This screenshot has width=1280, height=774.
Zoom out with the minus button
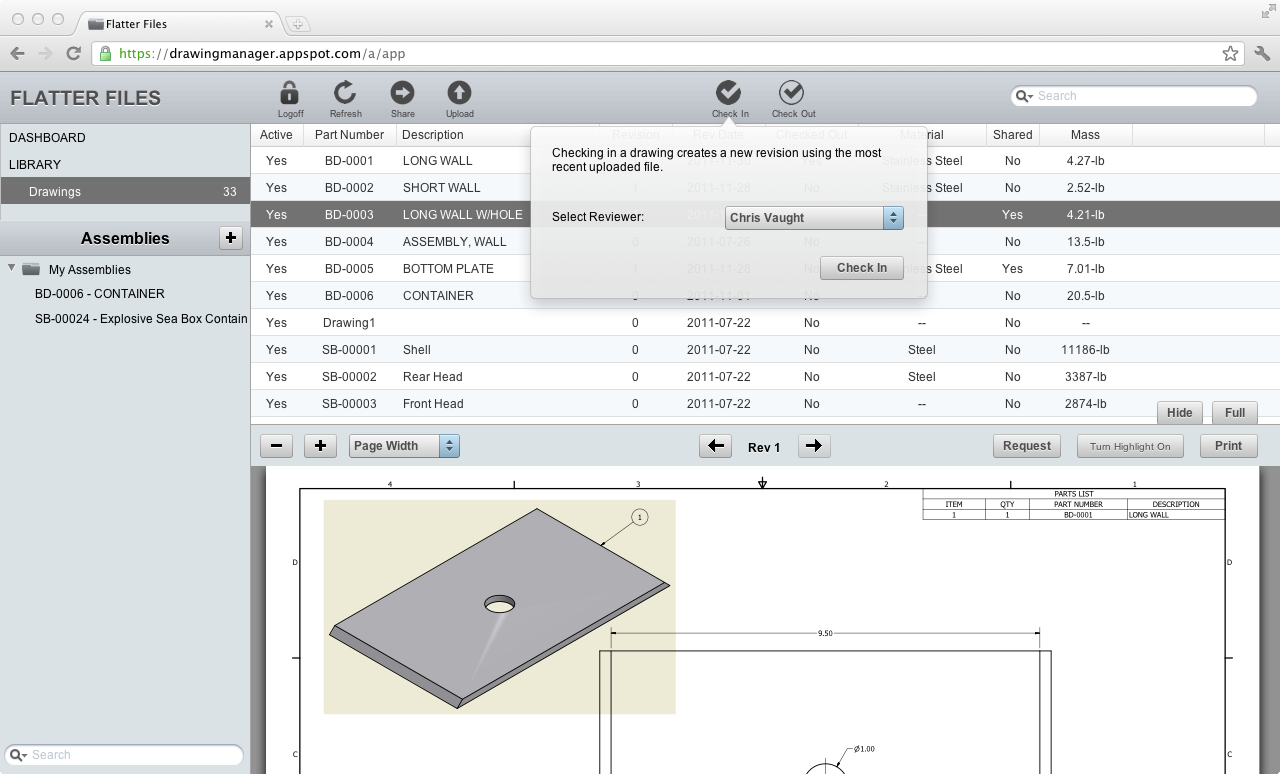[x=276, y=446]
